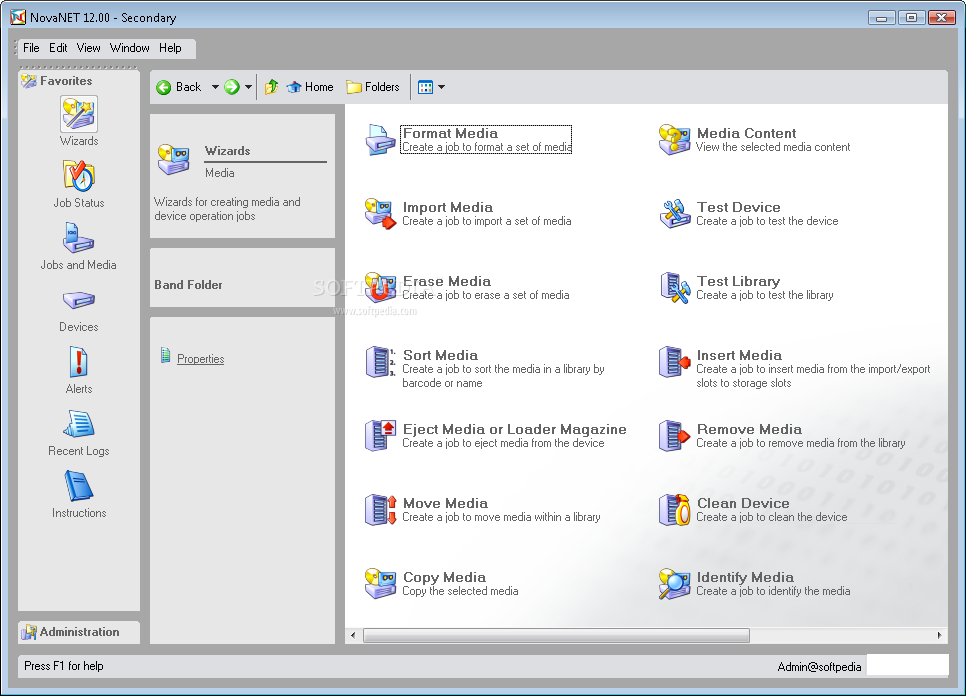Go to Home in the toolbar

click(310, 87)
